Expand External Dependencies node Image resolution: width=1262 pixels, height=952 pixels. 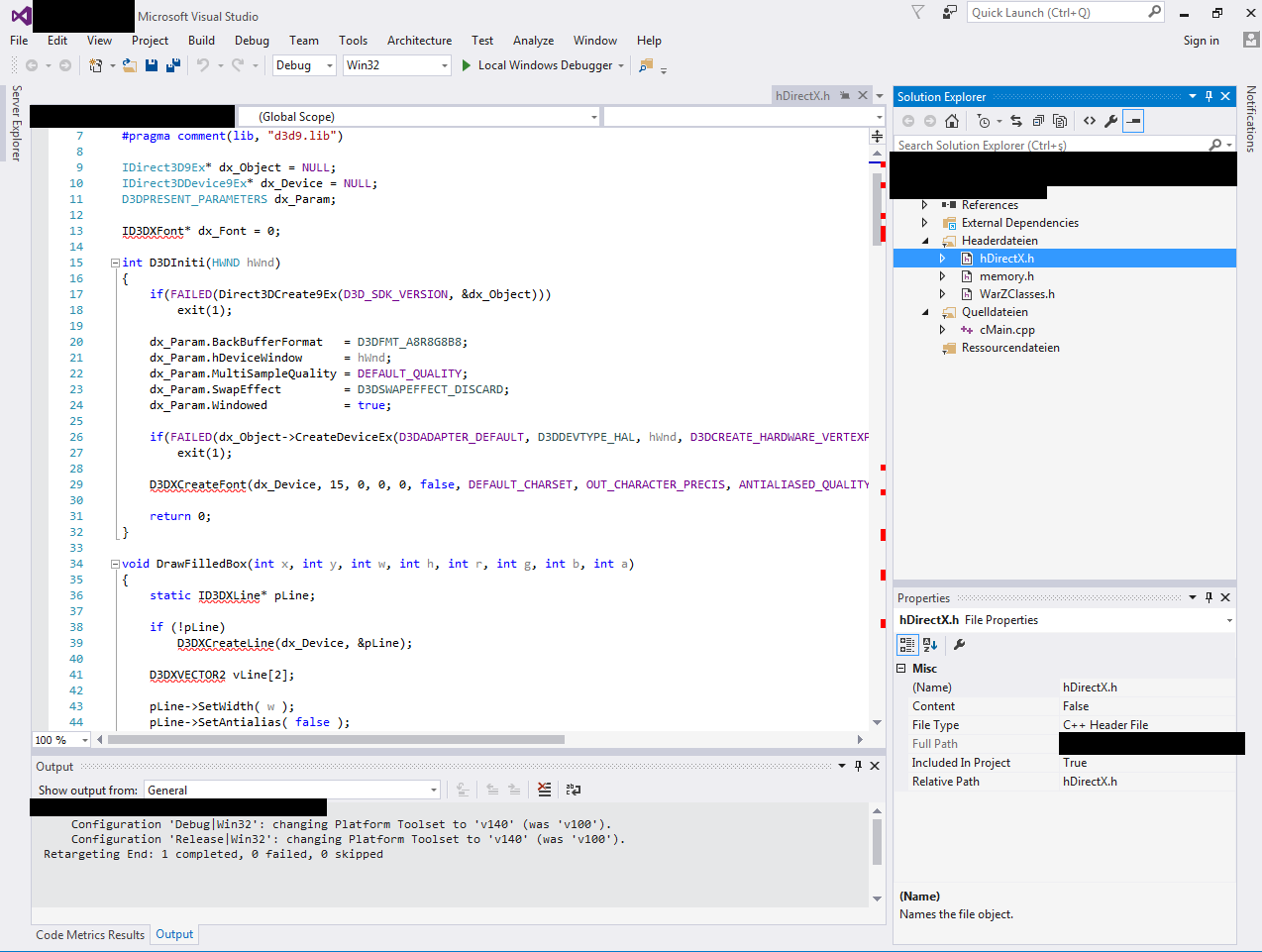pyautogui.click(x=925, y=223)
